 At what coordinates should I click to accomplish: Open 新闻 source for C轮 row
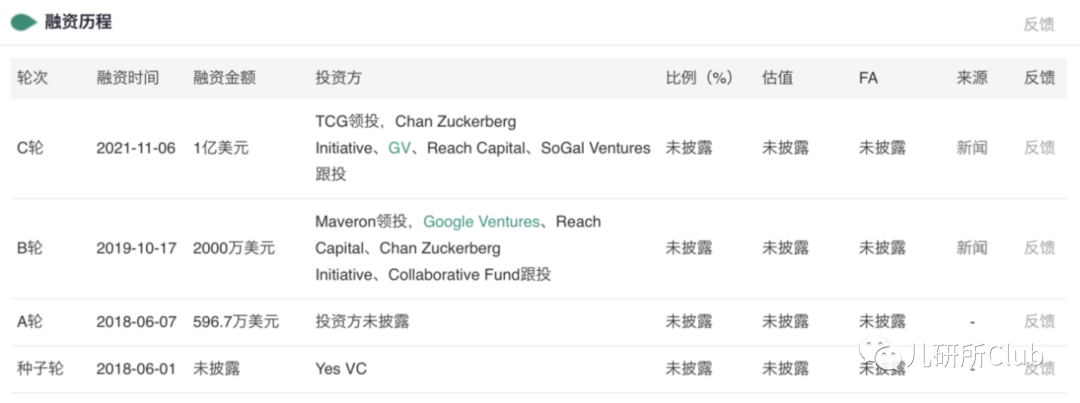pyautogui.click(x=971, y=147)
